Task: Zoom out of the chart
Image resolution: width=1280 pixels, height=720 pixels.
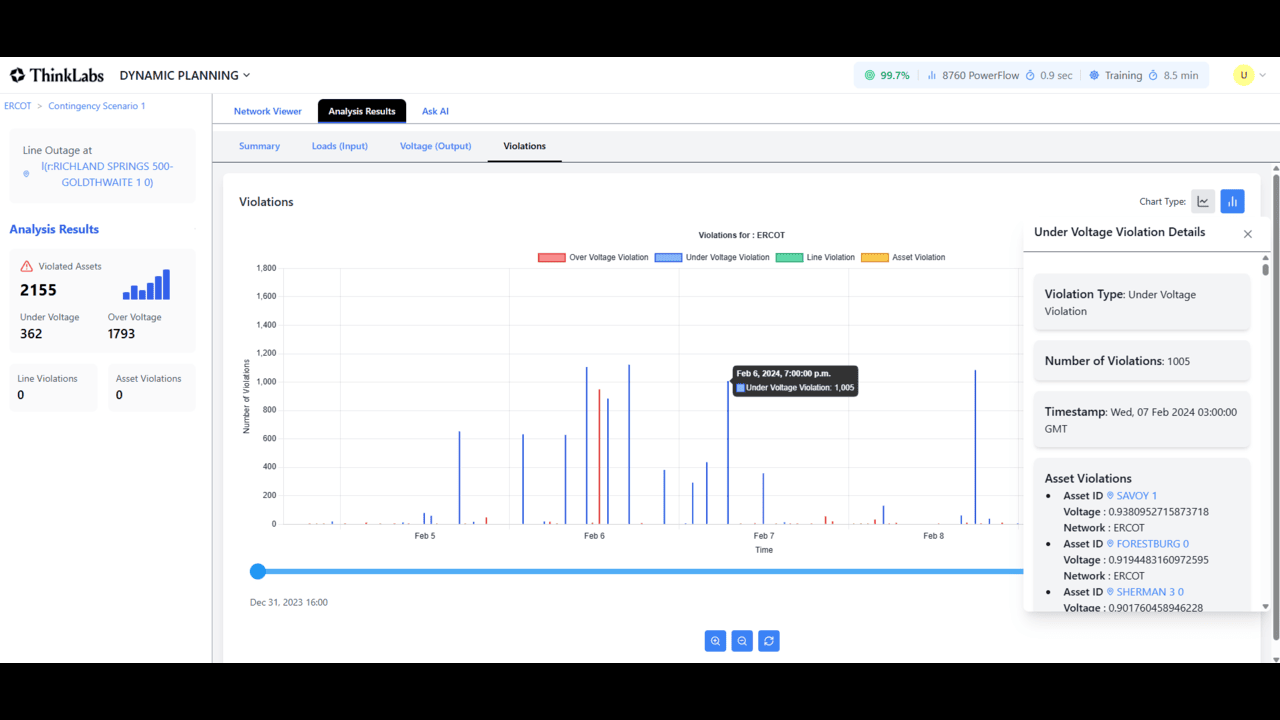Action: point(742,641)
